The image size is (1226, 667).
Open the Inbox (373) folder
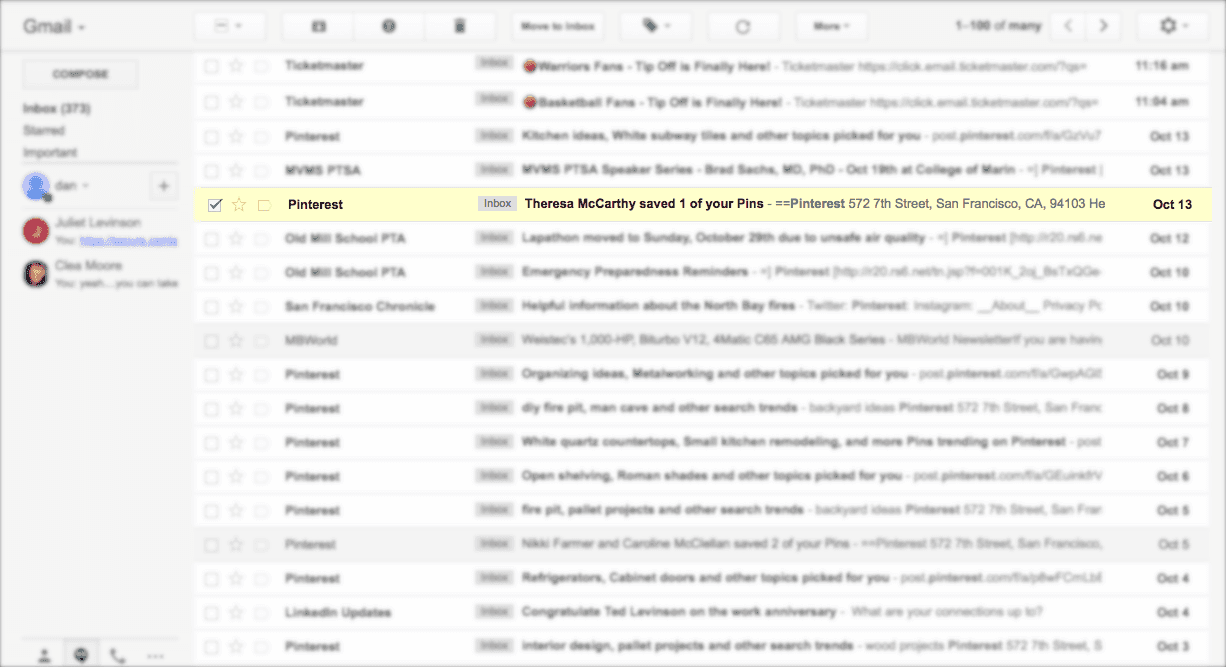(x=57, y=108)
